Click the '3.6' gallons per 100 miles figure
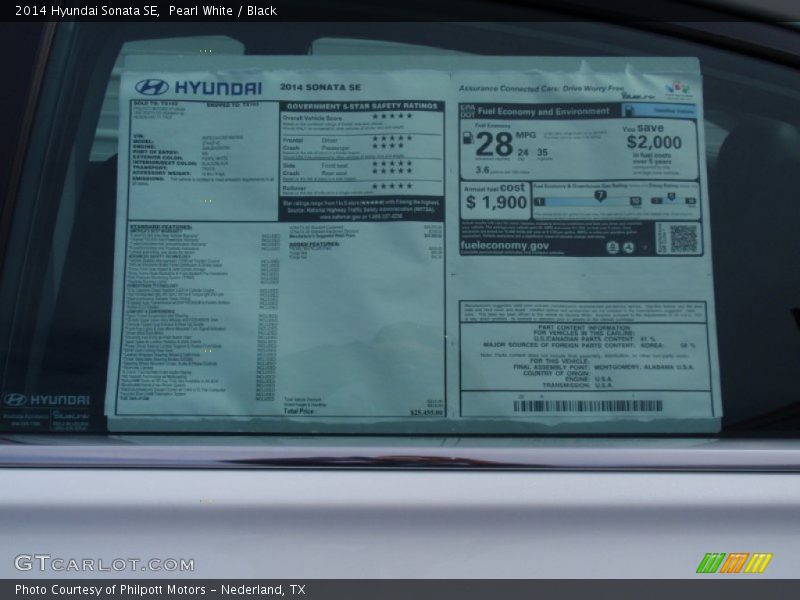The height and width of the screenshot is (600, 800). tap(482, 170)
